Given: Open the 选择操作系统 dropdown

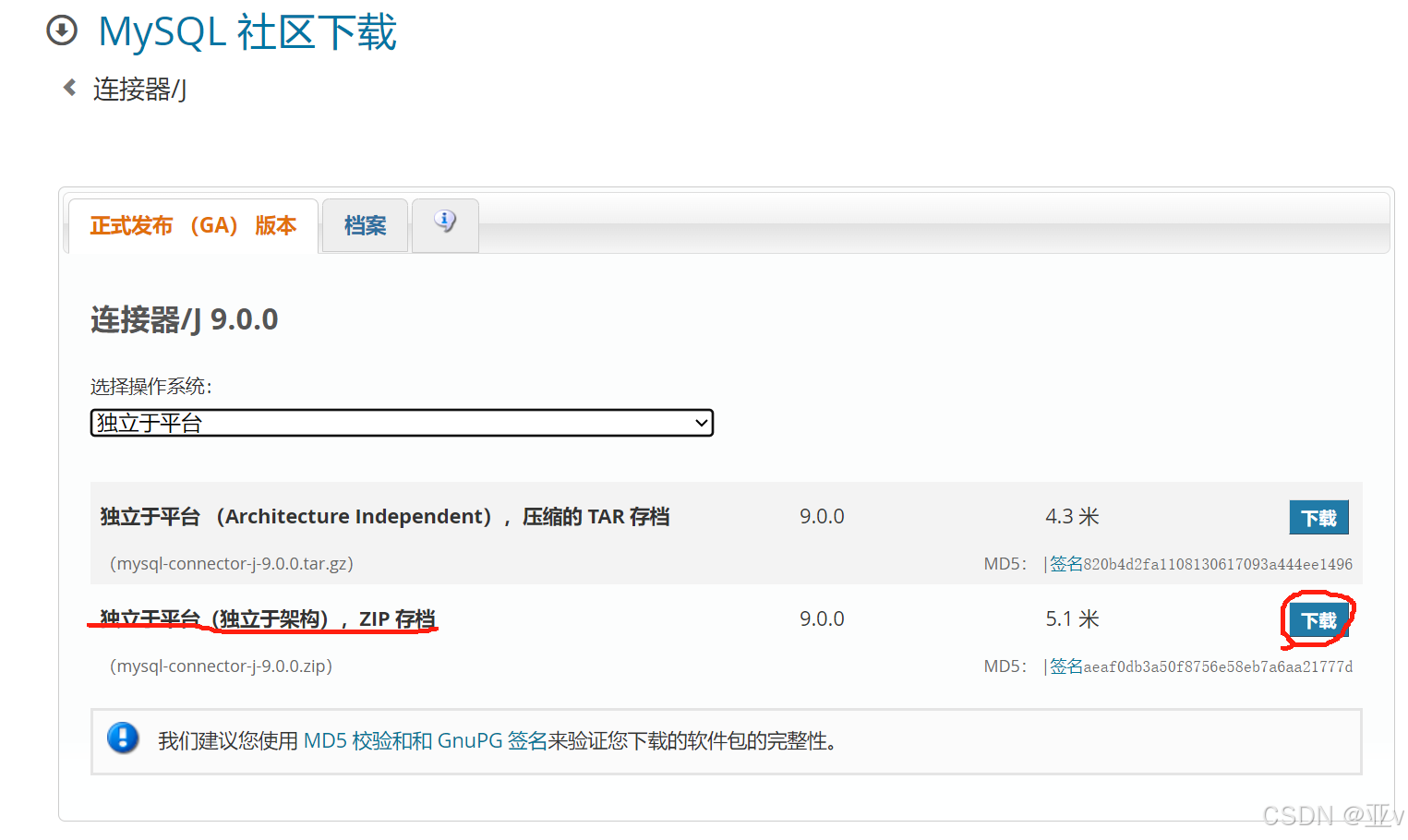Looking at the screenshot, I should (402, 423).
